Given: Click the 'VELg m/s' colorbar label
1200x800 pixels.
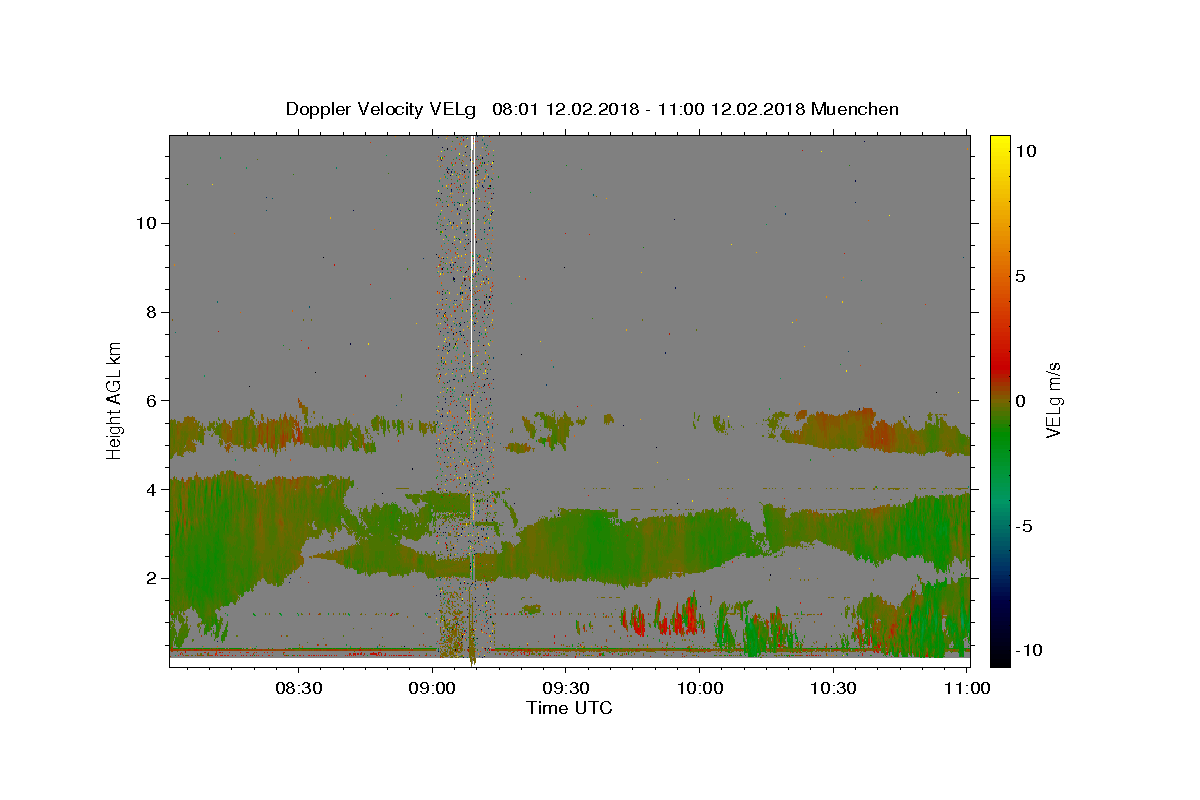Looking at the screenshot, I should [1053, 400].
